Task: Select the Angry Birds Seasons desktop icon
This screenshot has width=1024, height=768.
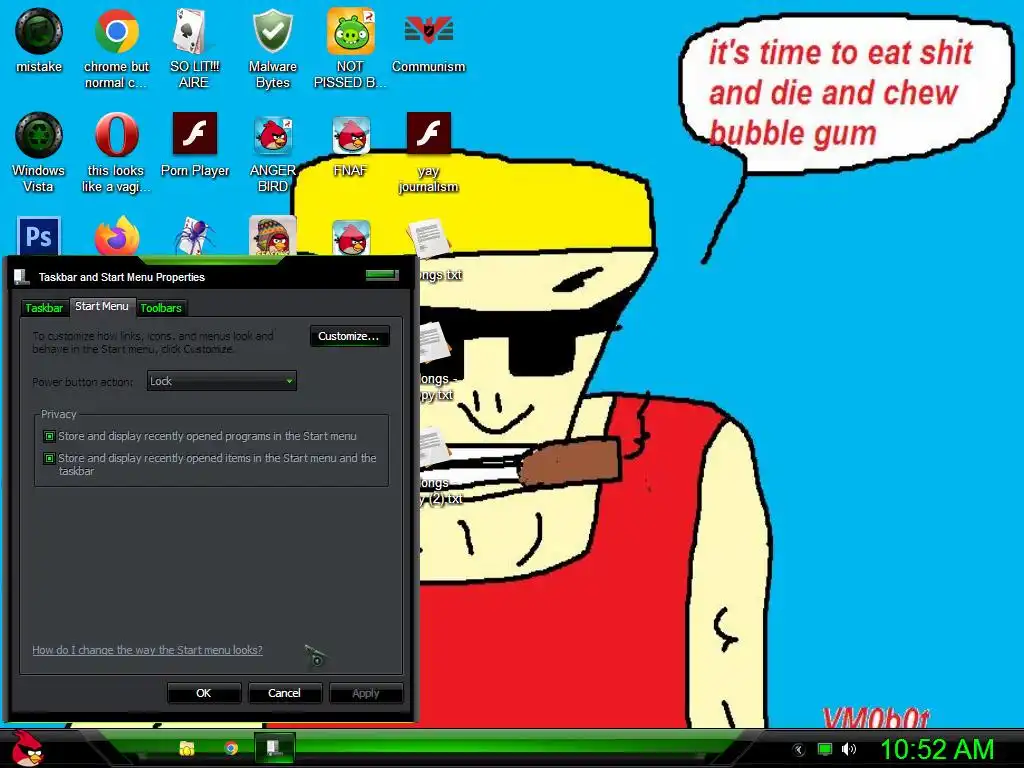Action: pos(272,236)
